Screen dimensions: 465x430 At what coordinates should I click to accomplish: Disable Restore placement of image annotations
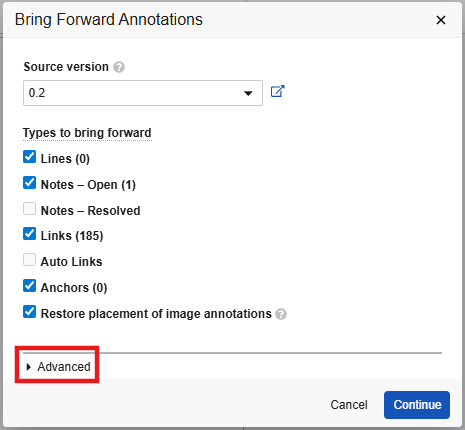30,312
